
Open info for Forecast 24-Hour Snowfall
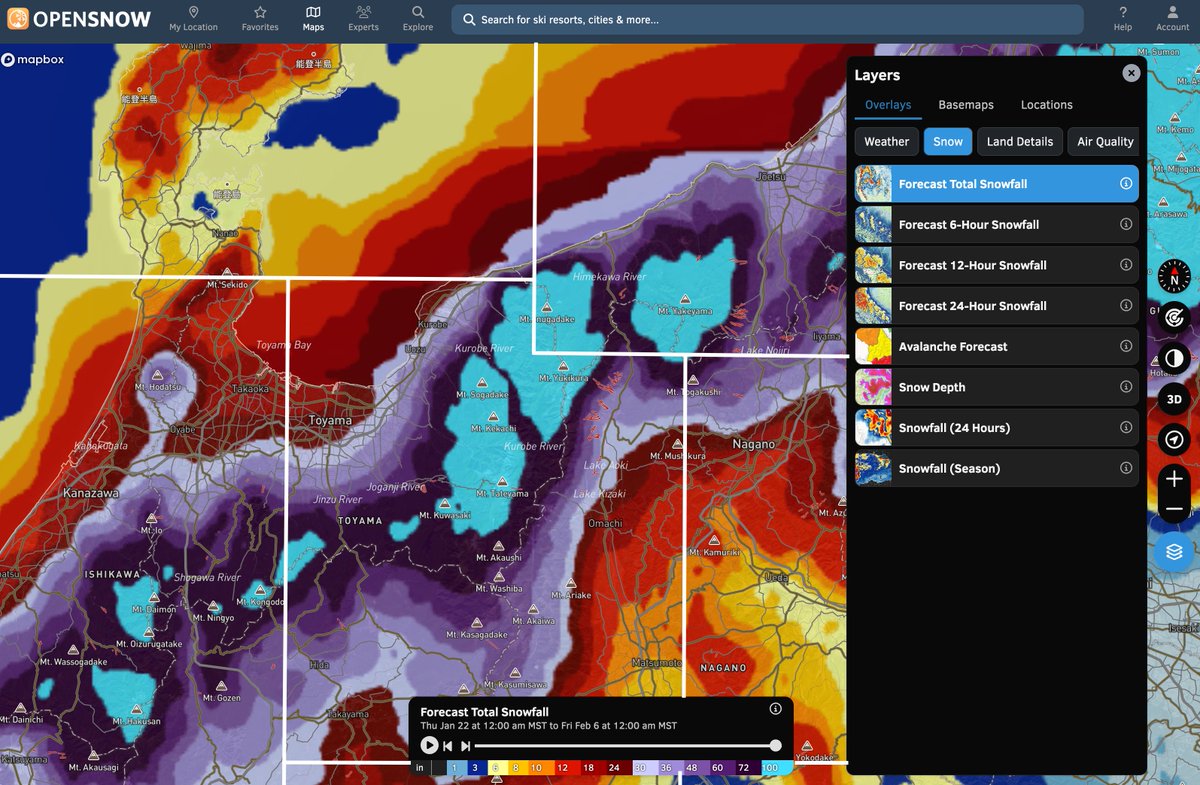pyautogui.click(x=1126, y=306)
